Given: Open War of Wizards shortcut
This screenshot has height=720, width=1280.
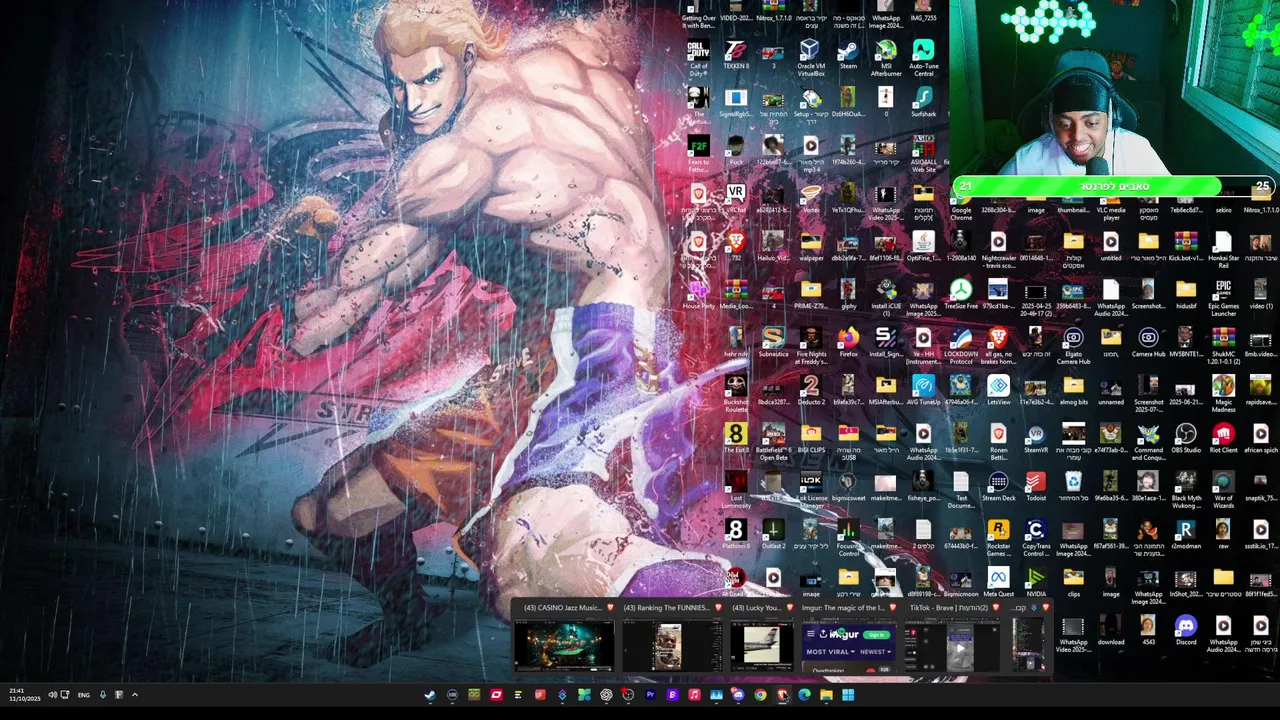Looking at the screenshot, I should pyautogui.click(x=1223, y=488).
